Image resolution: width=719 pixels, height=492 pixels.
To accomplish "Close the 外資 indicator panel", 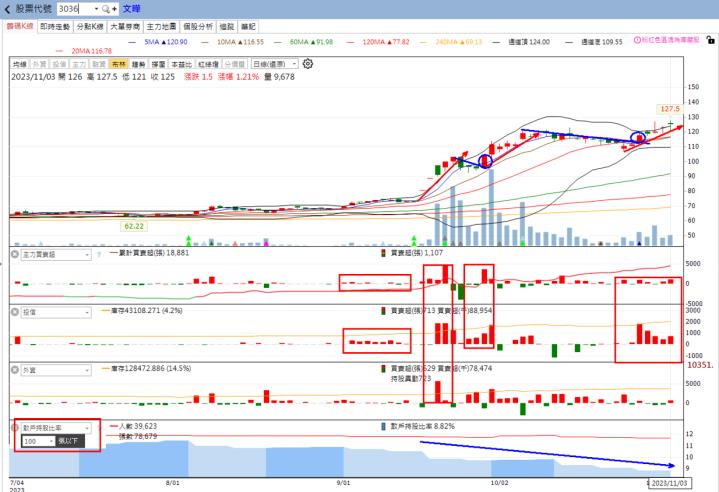I will pos(15,370).
